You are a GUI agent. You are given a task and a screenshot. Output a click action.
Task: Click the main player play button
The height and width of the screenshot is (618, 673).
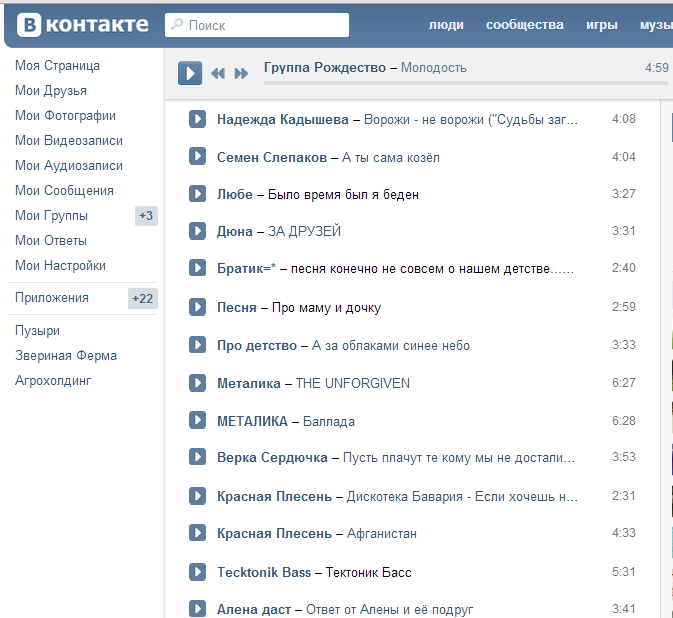[x=190, y=72]
